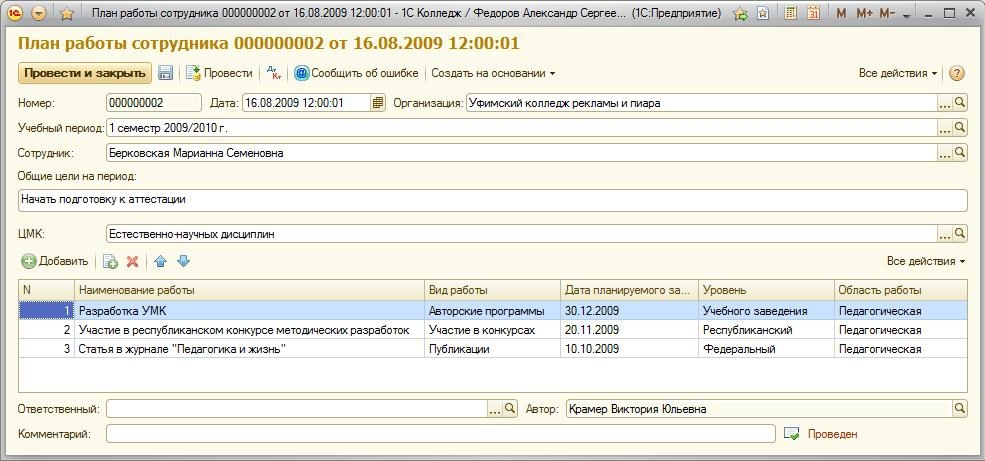Screen dimensions: 985x461
Task: Choose Ответственный via the ellipsis button
Action: pos(495,409)
